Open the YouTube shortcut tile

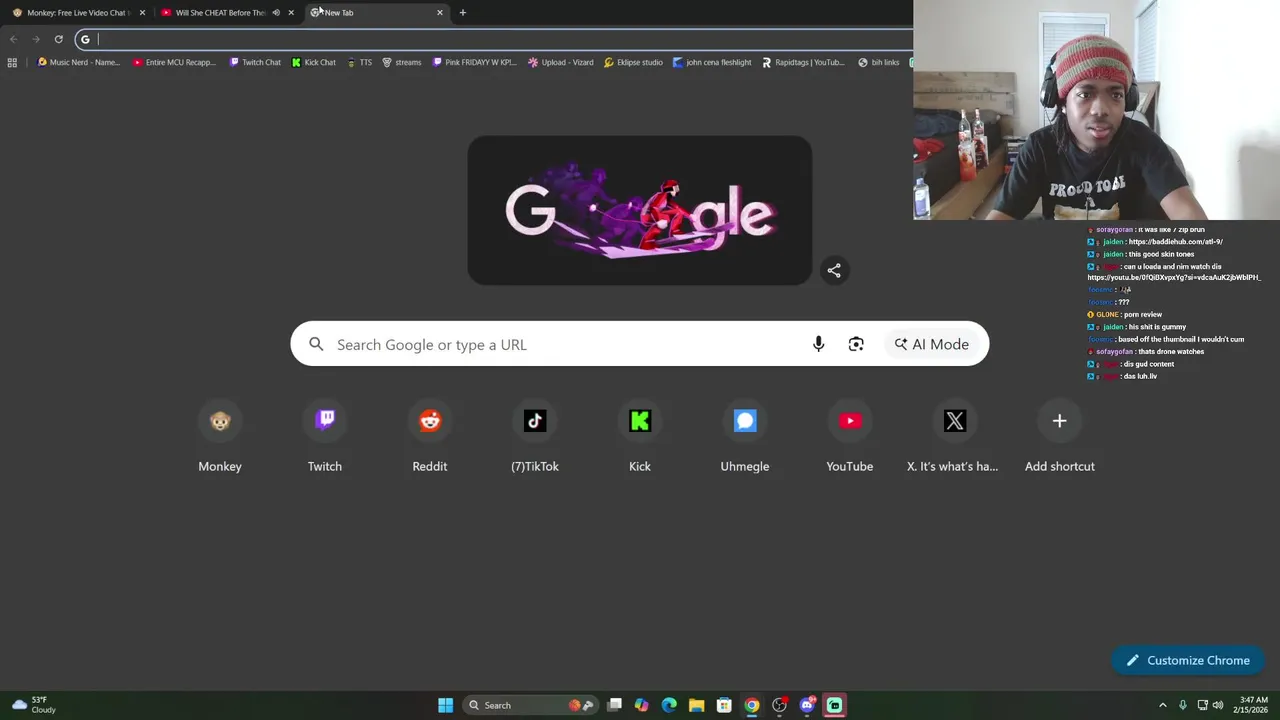click(x=850, y=438)
